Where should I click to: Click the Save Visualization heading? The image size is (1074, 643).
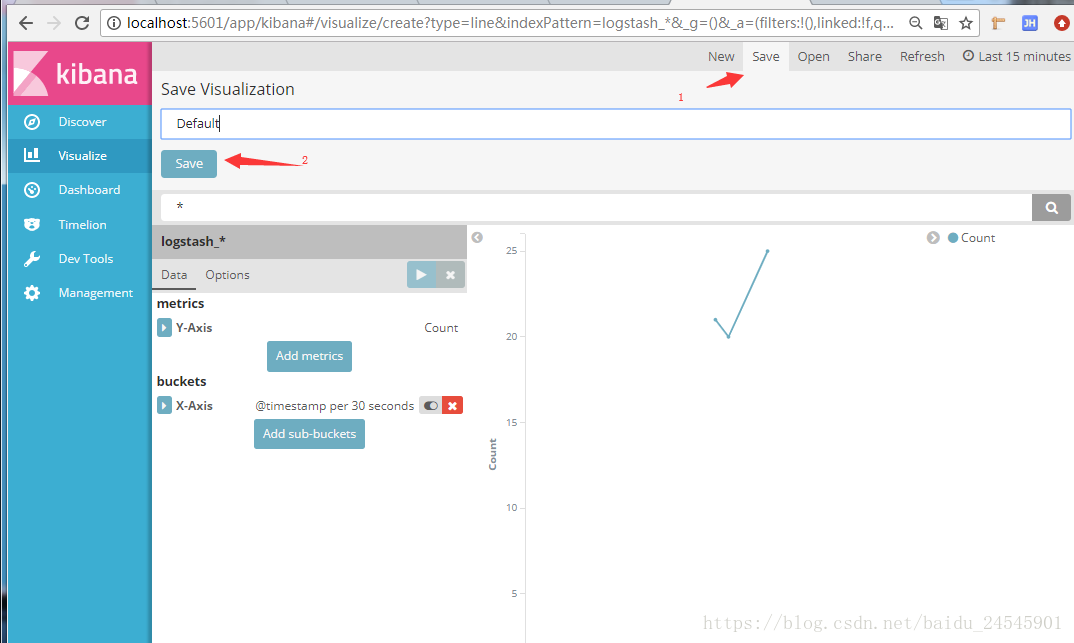tap(227, 89)
